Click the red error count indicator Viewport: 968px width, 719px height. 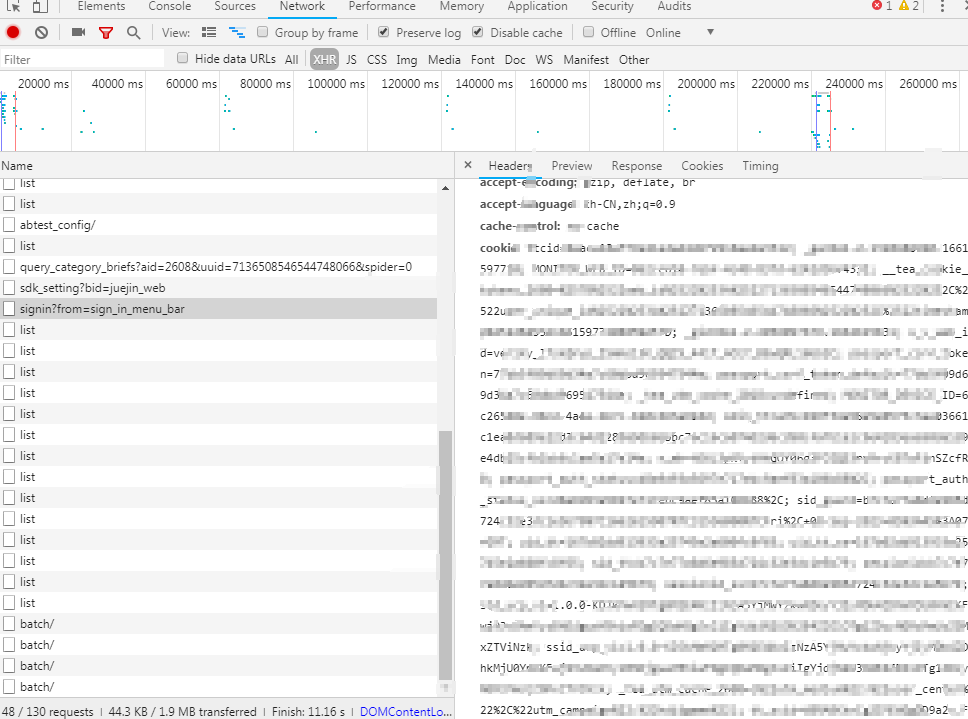(882, 6)
